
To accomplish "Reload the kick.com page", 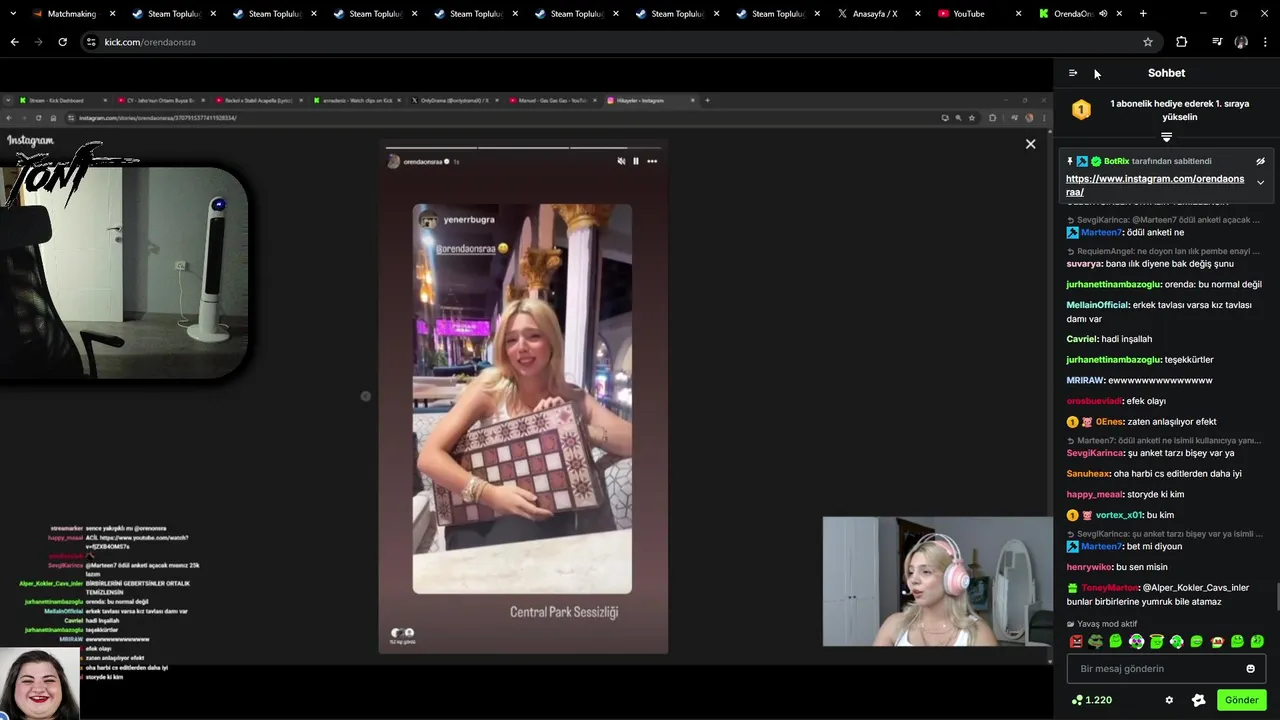I will click(62, 42).
